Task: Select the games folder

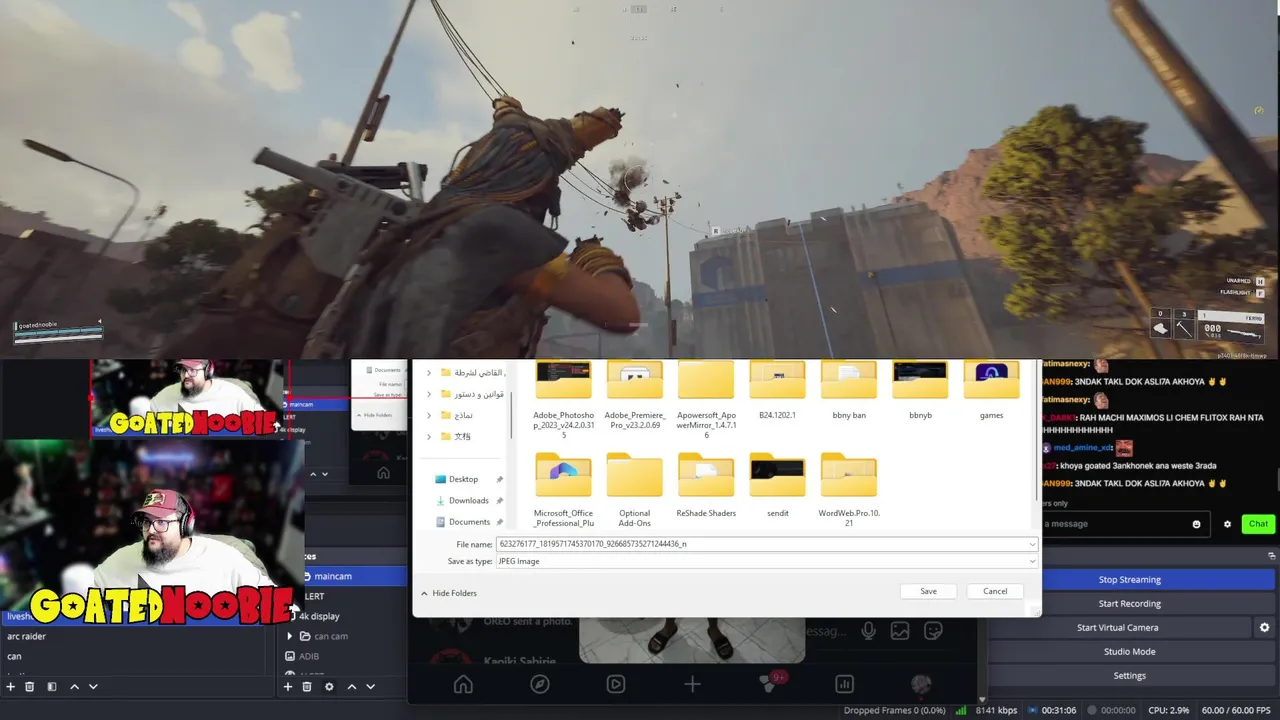Action: [x=991, y=389]
